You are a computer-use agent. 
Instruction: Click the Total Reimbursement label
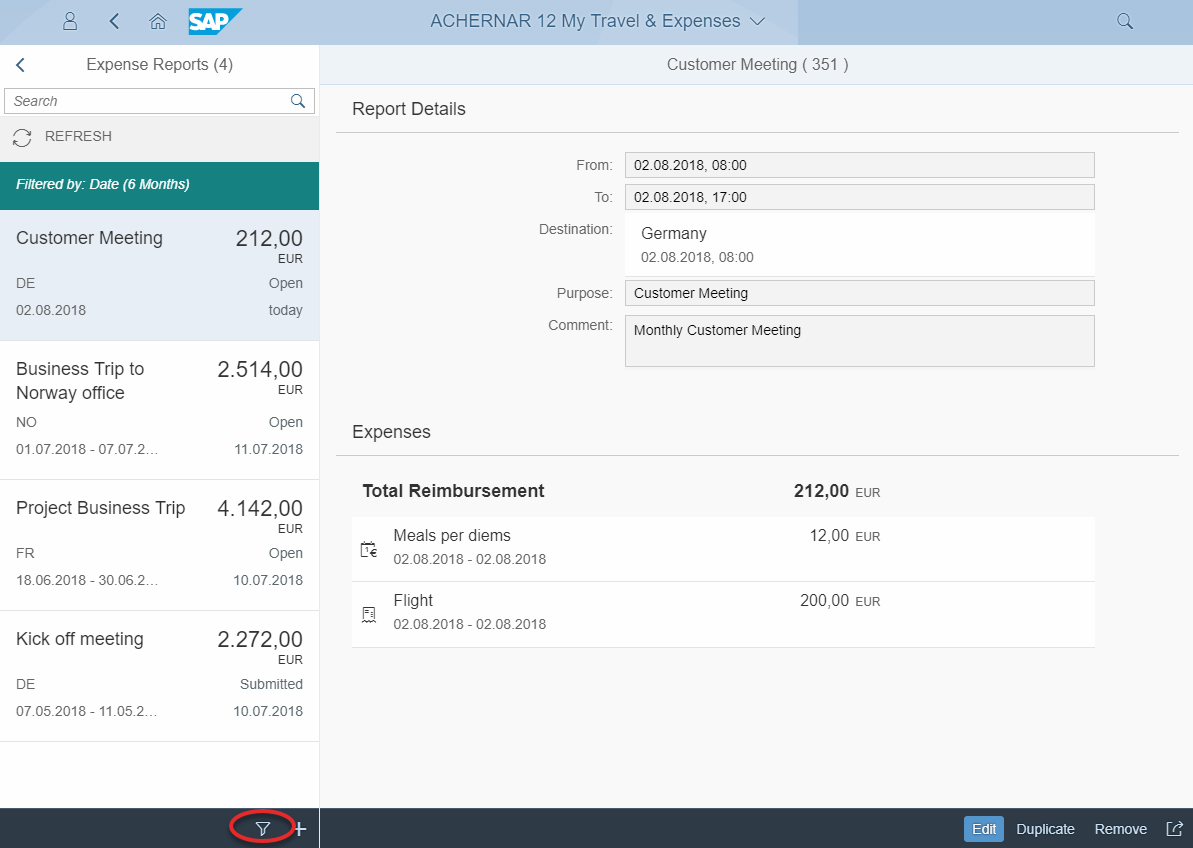[x=453, y=491]
